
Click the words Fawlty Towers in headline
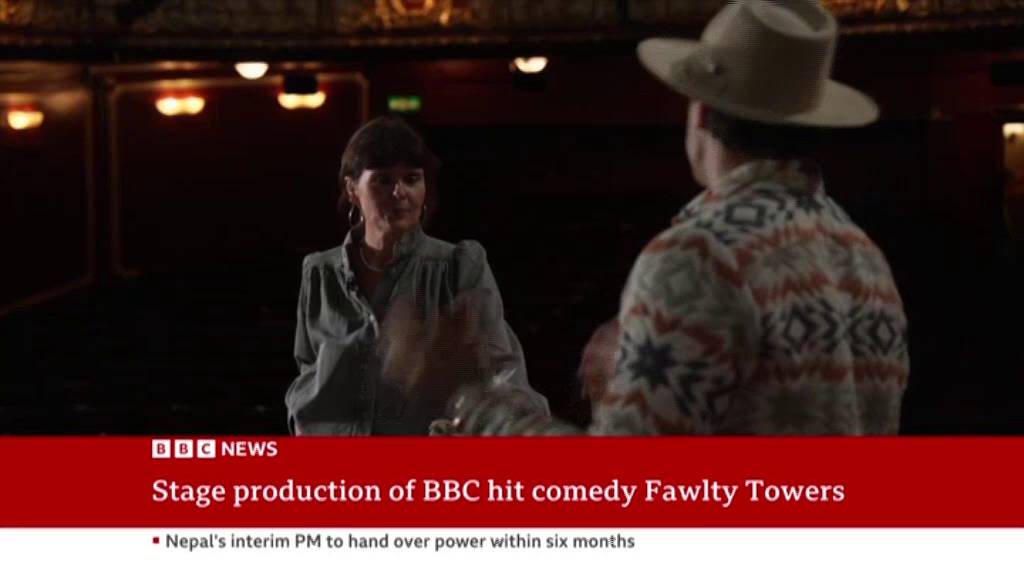pyautogui.click(x=744, y=491)
